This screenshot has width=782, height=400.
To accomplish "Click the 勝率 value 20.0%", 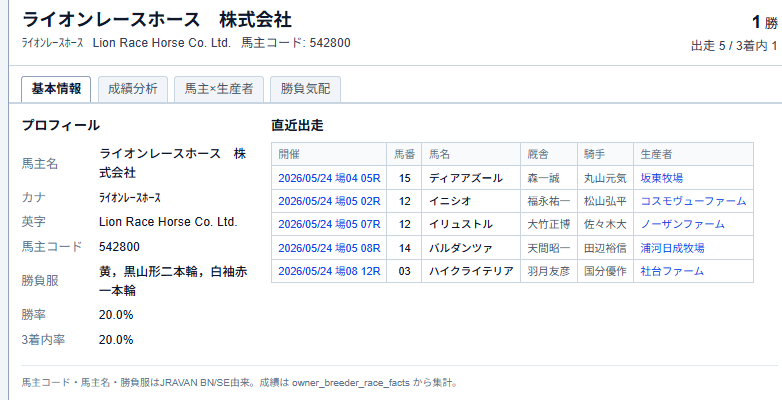I will tap(116, 315).
